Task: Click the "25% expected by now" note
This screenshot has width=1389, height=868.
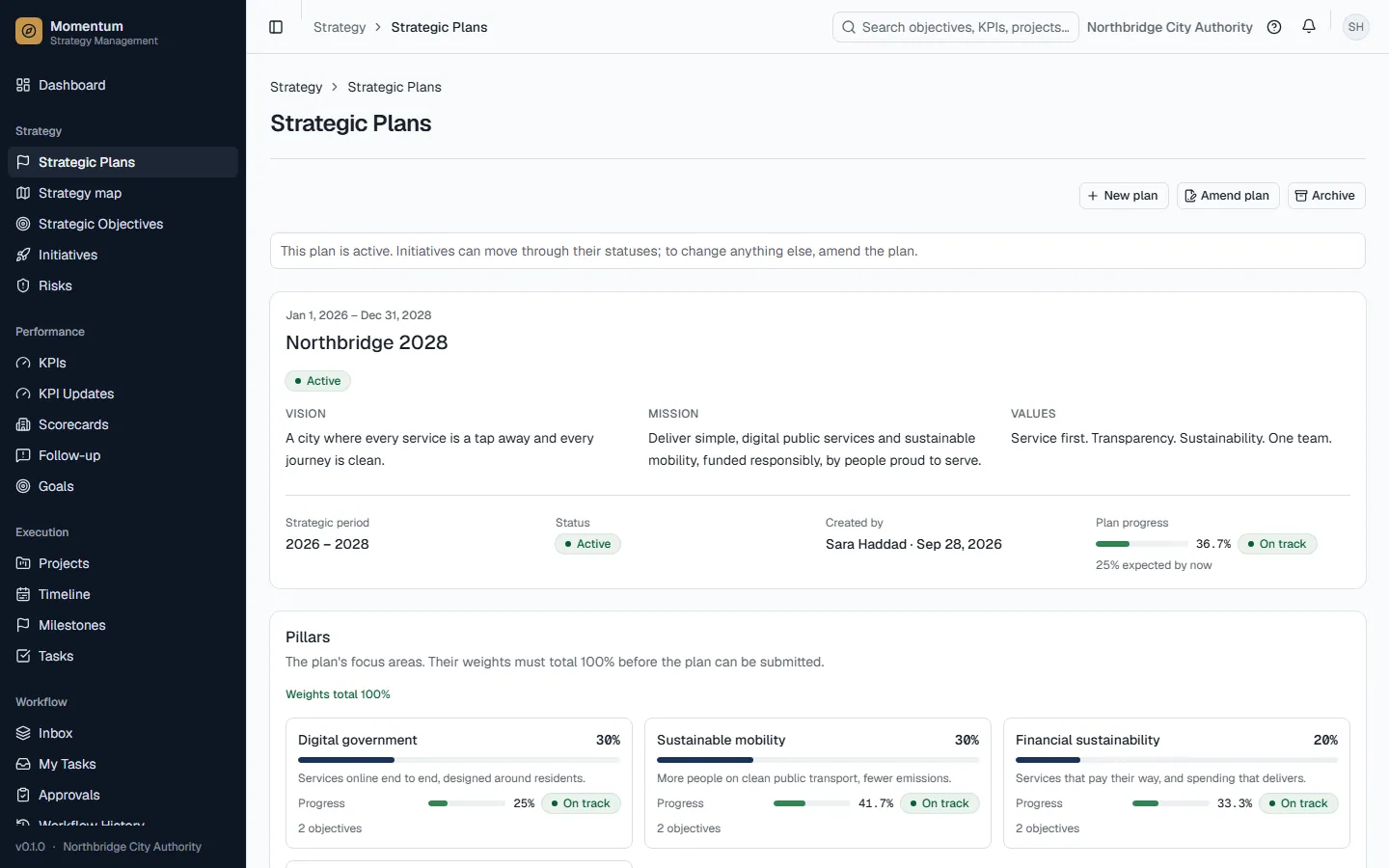Action: point(1154,565)
